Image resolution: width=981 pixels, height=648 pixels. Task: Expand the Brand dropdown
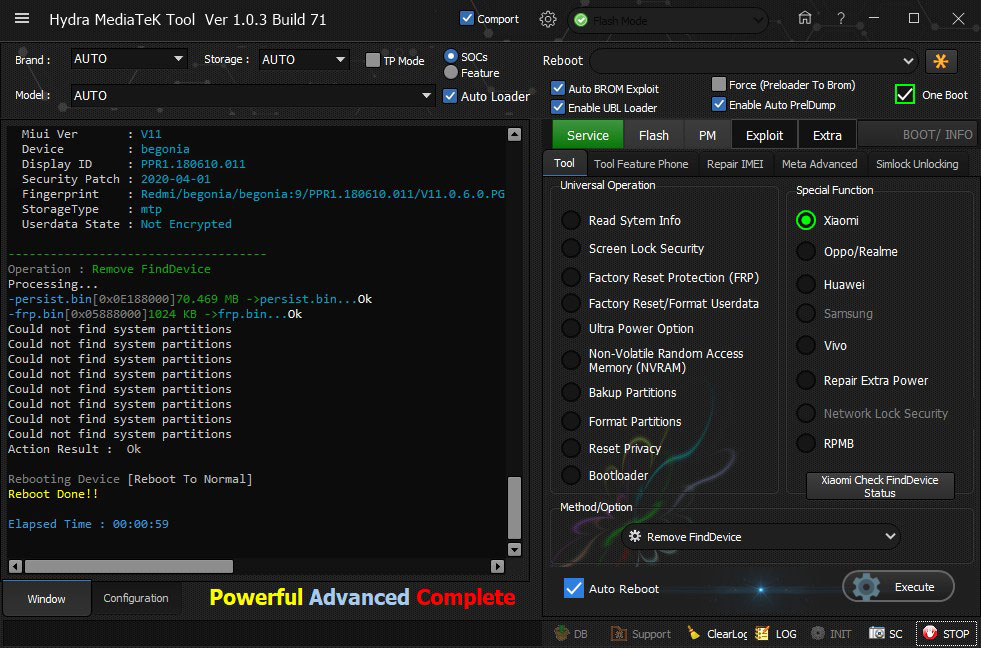click(x=128, y=59)
